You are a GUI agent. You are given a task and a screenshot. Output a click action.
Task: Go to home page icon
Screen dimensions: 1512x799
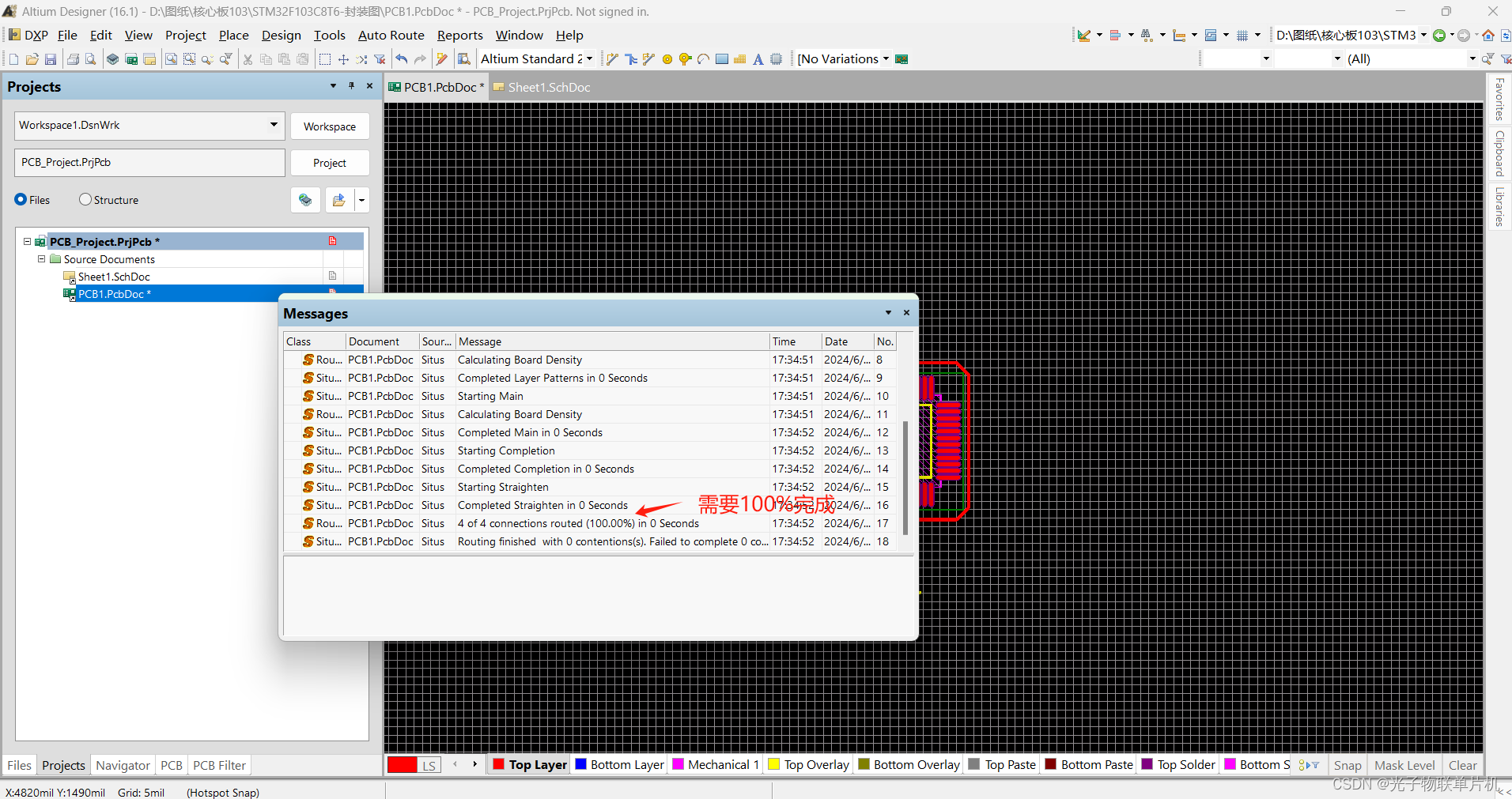1488,36
